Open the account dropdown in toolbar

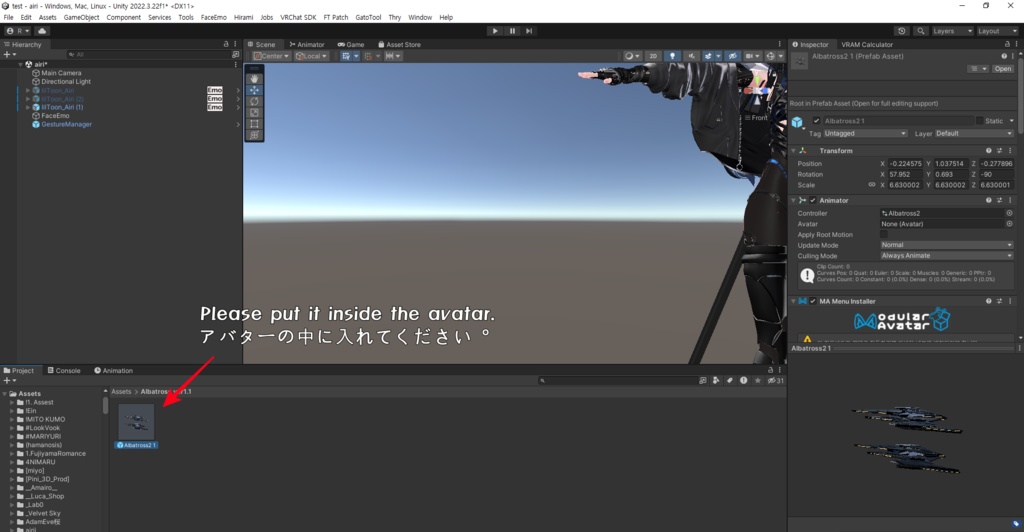18,31
